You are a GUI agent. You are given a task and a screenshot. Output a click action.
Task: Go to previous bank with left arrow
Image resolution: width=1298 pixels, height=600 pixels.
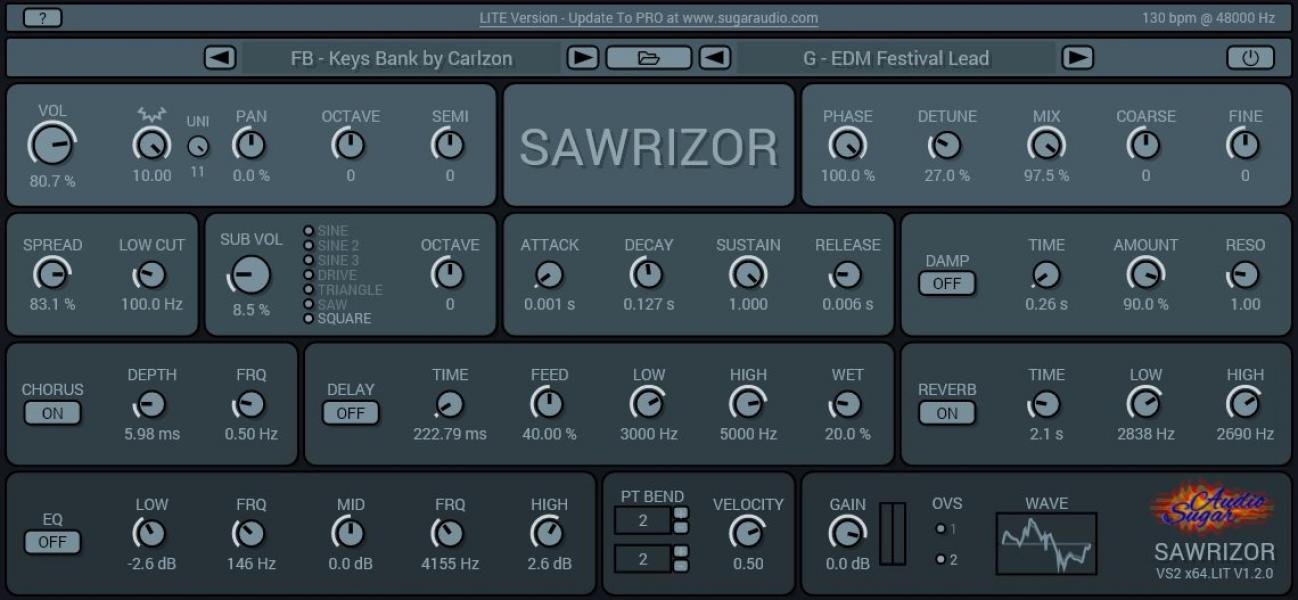tap(220, 58)
